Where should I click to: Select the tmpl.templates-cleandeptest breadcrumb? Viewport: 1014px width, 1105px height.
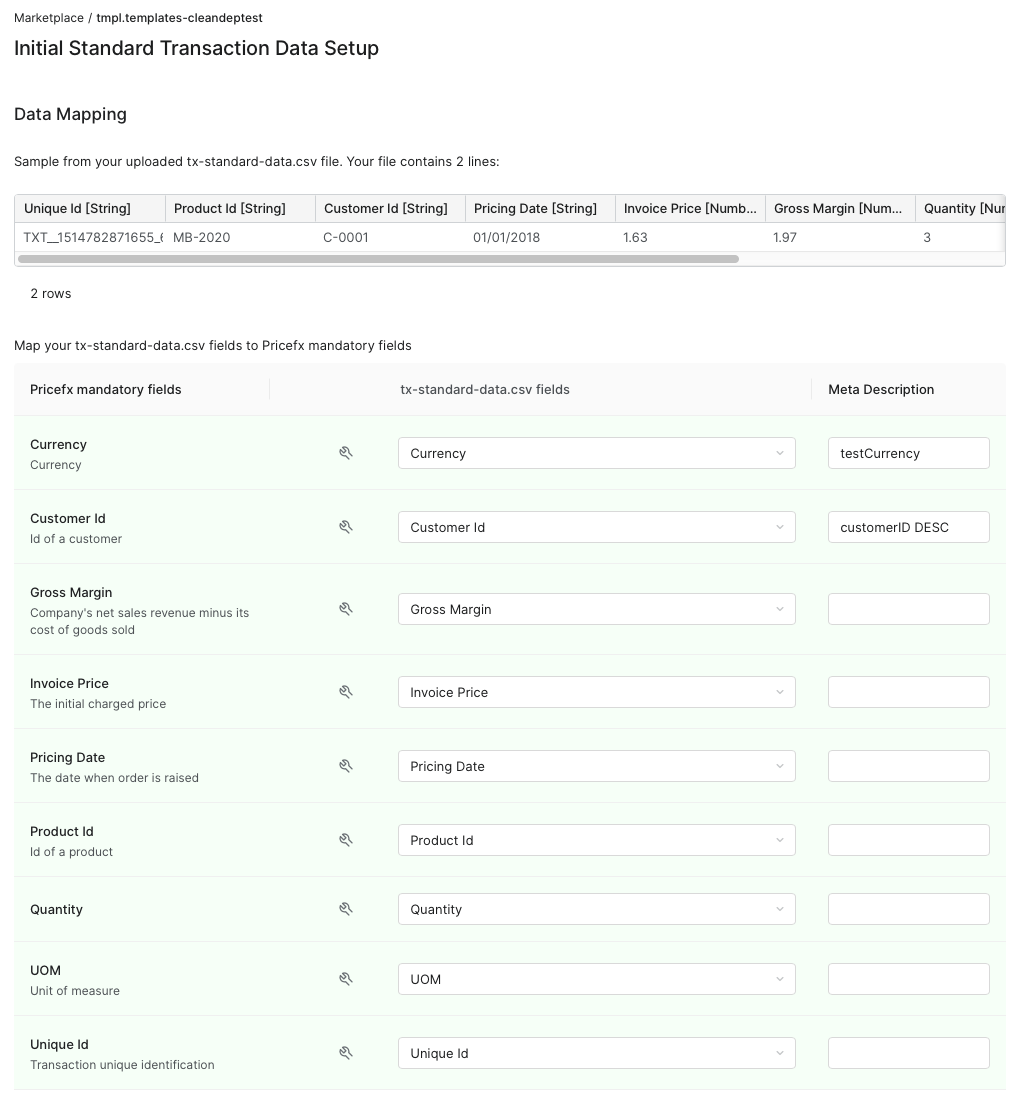pos(179,17)
